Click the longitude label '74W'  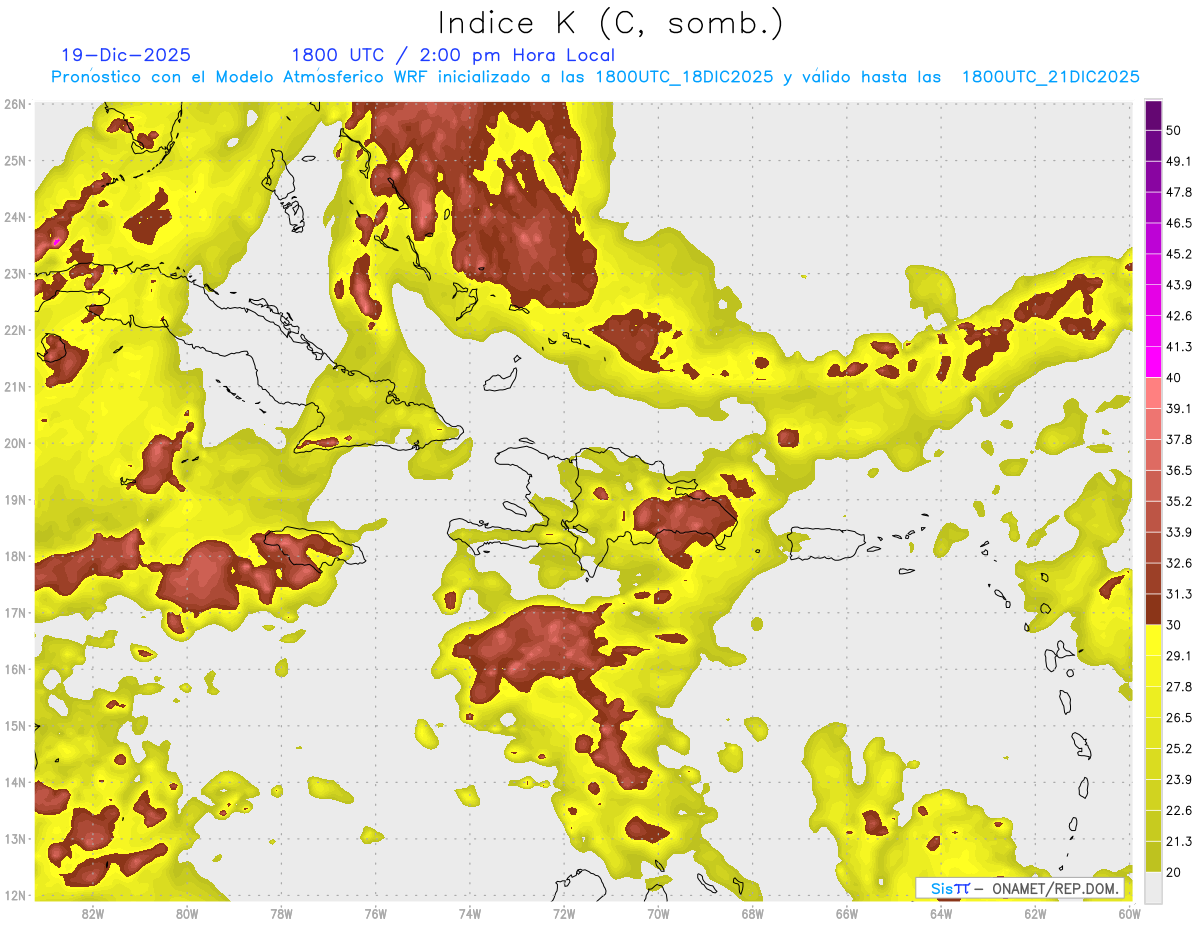469,914
